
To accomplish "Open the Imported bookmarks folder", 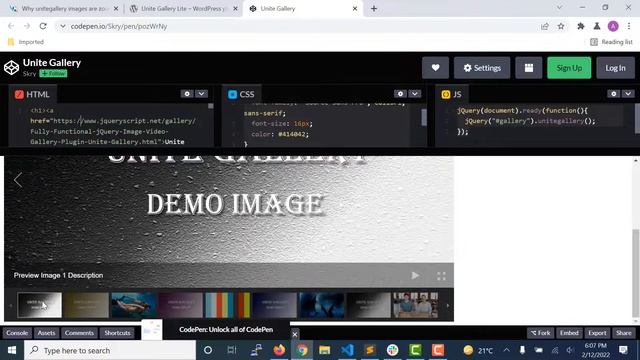I will [x=26, y=42].
